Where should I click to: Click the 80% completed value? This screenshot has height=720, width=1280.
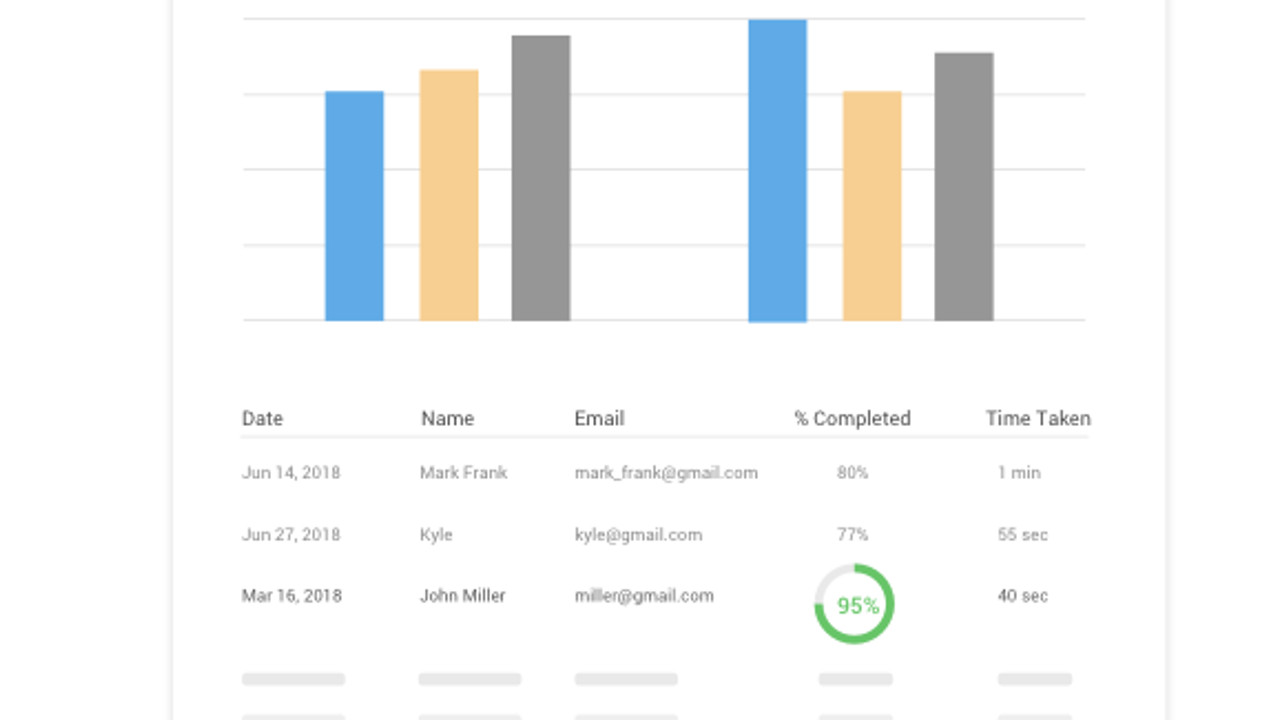point(853,473)
